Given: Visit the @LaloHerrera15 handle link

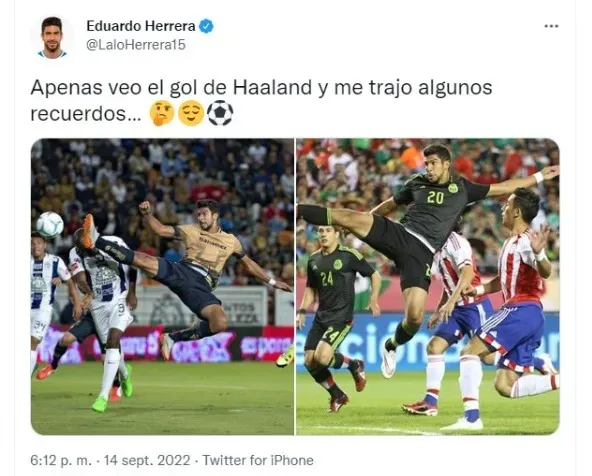Looking at the screenshot, I should point(136,45).
